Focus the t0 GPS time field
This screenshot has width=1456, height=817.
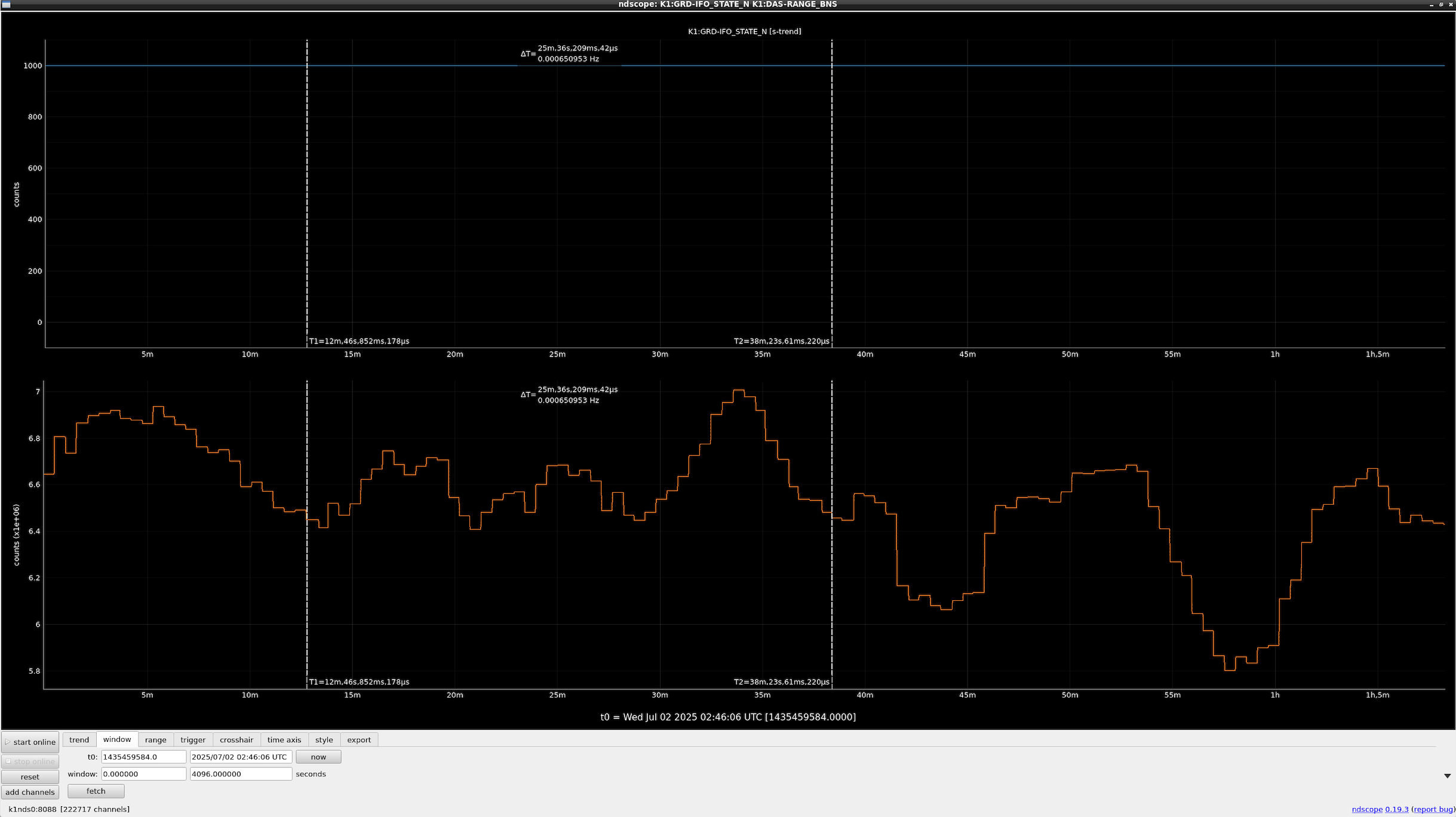tap(143, 757)
